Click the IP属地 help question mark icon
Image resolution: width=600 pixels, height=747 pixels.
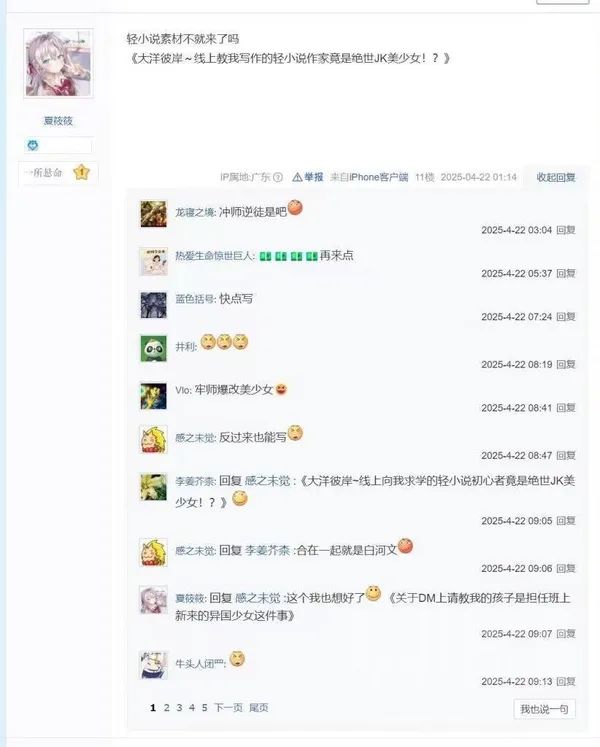tap(278, 177)
